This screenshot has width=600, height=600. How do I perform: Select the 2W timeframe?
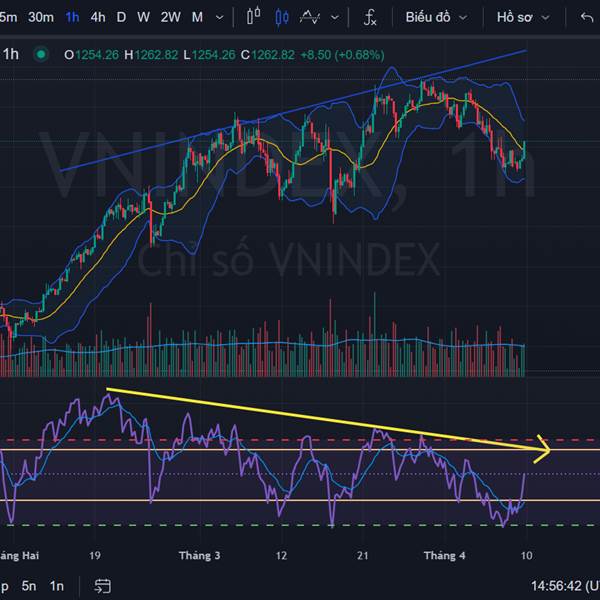point(171,17)
